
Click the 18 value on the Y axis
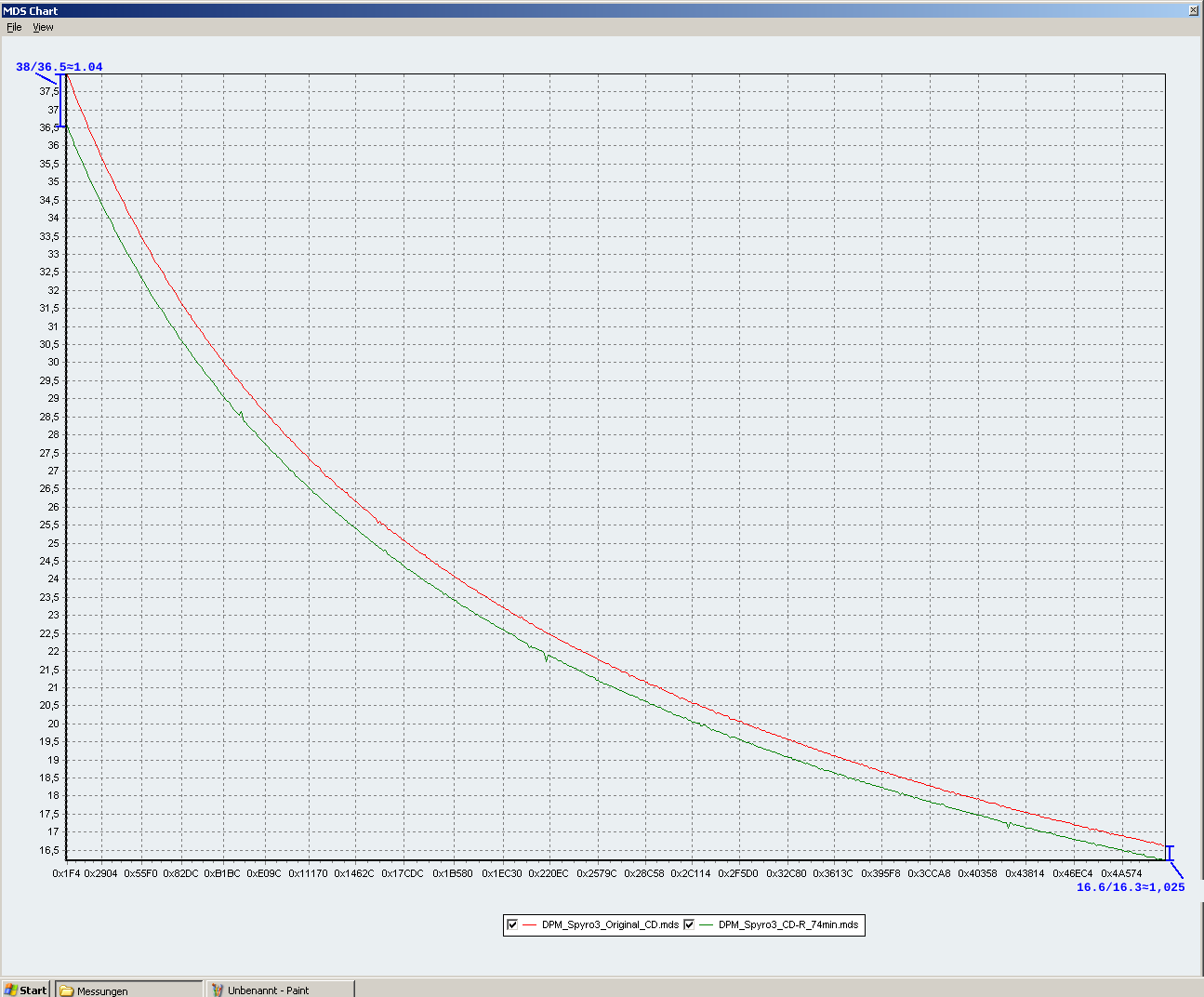pos(53,795)
